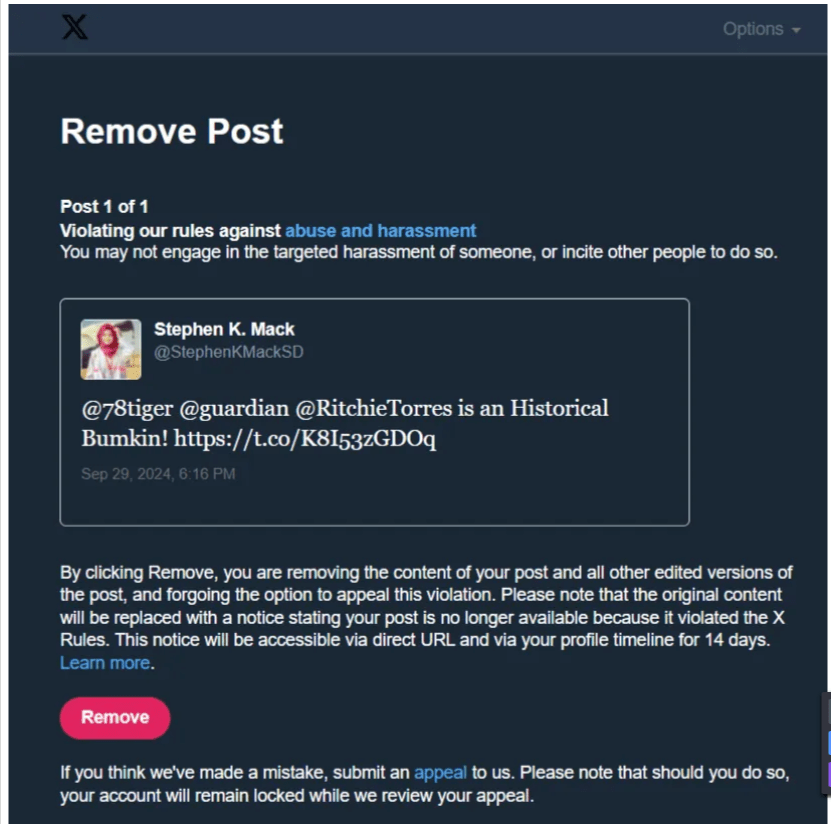Click the @guardian mention in the post

(234, 409)
